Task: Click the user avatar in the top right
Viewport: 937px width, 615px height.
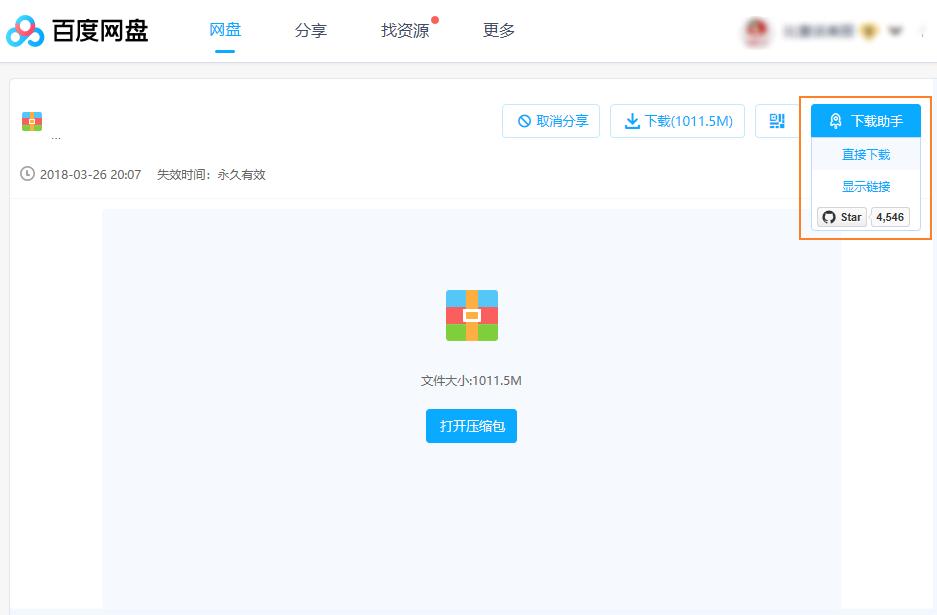Action: pos(757,31)
